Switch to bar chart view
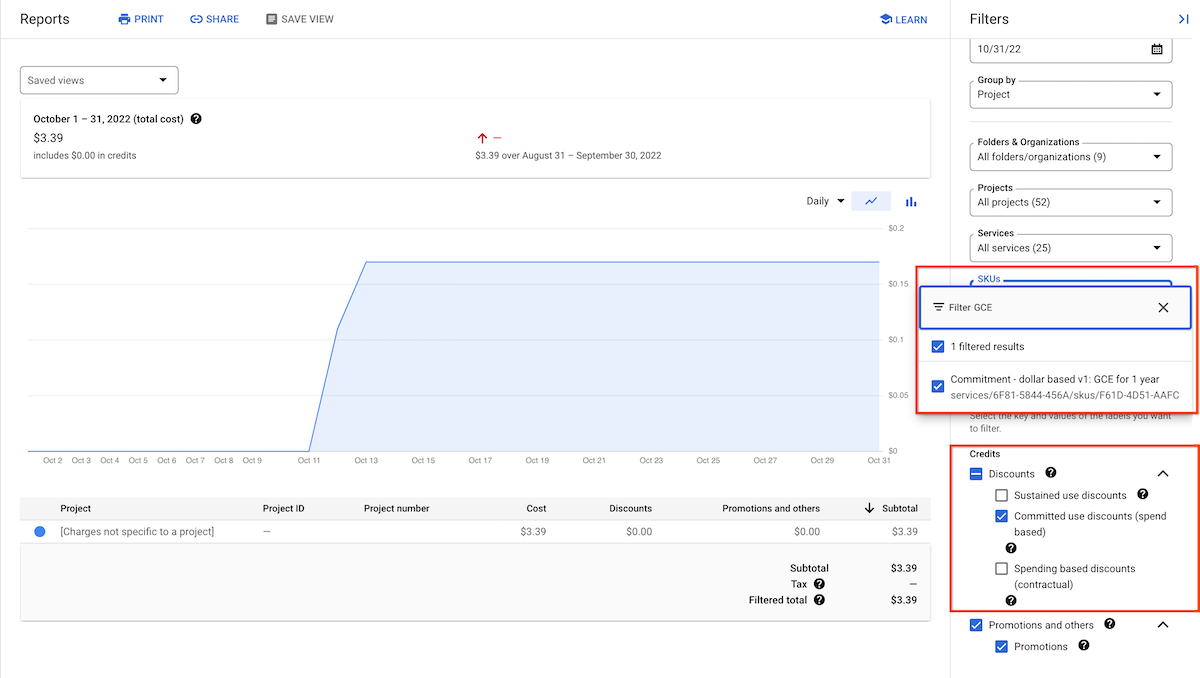1200x678 pixels. point(910,200)
